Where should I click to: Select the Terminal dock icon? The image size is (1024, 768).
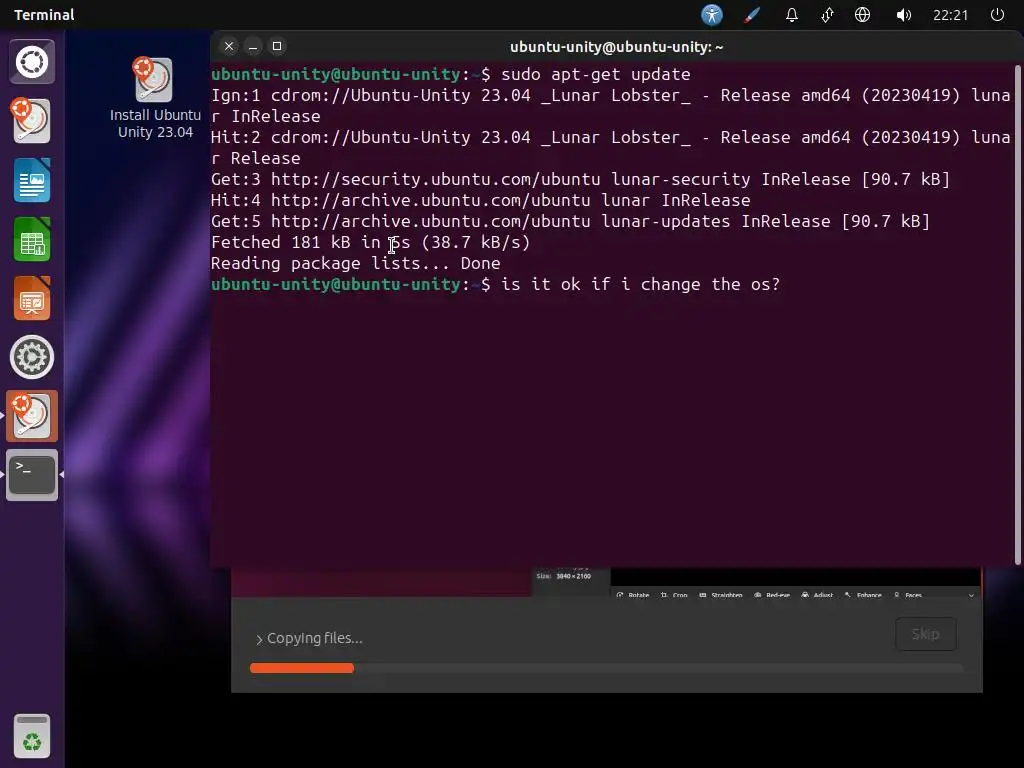(32, 475)
